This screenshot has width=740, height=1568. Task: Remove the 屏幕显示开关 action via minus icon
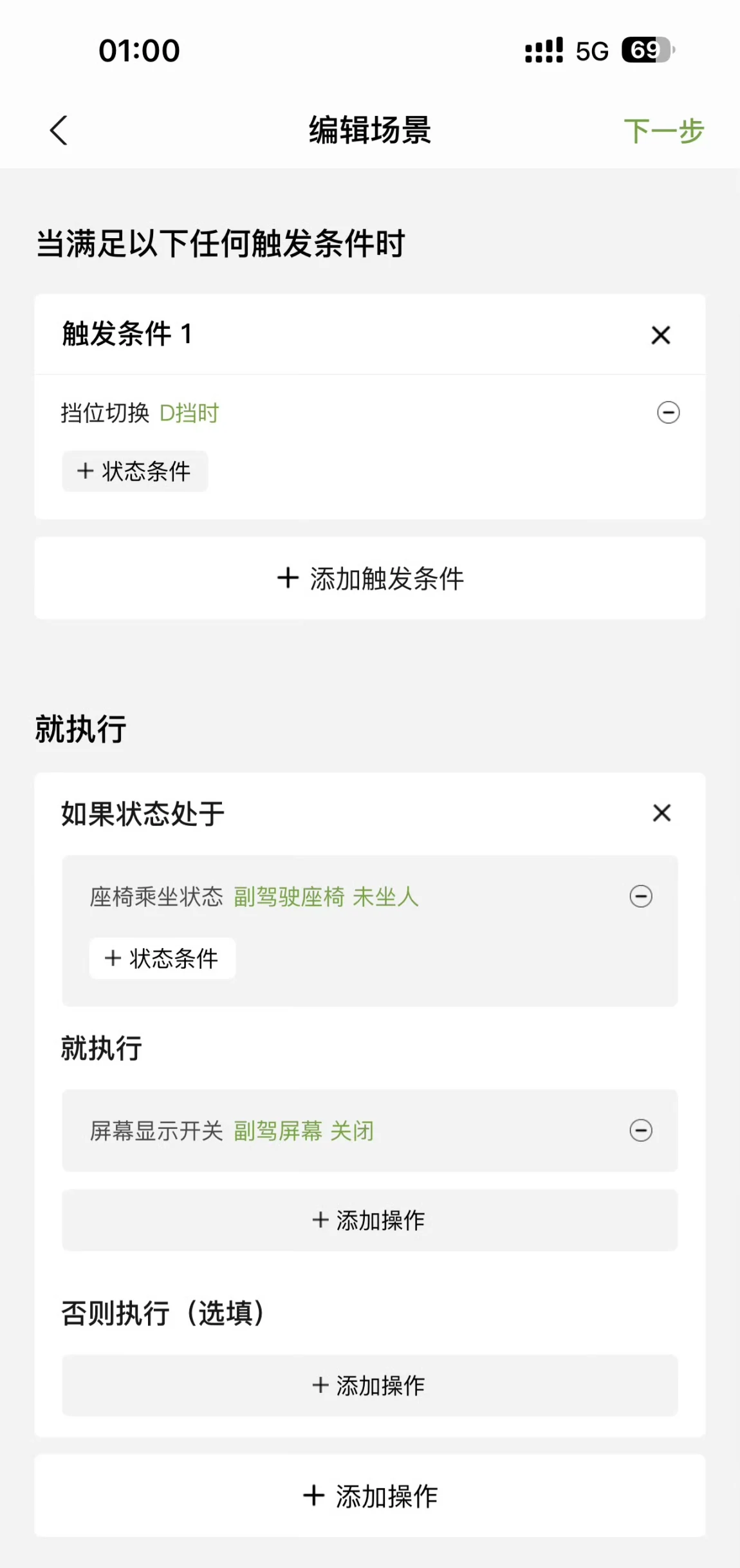640,1130
